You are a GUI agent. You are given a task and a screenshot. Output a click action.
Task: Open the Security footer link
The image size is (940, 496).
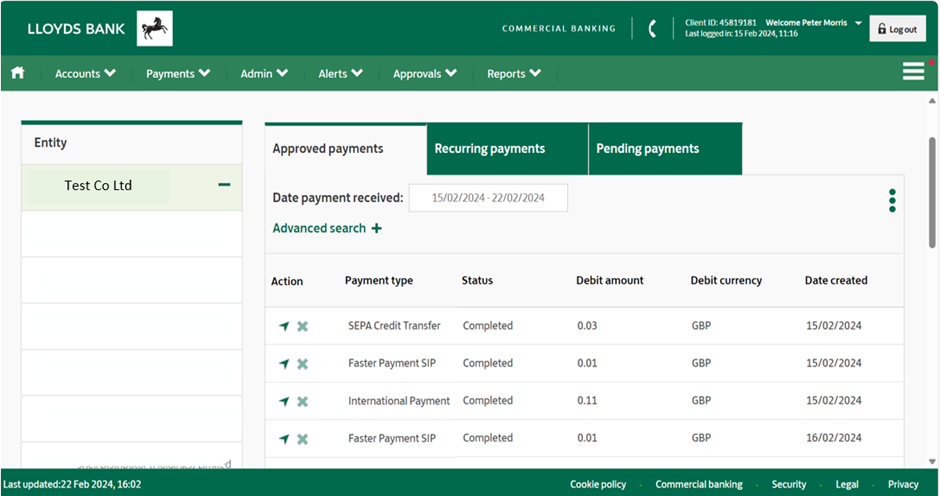click(789, 484)
